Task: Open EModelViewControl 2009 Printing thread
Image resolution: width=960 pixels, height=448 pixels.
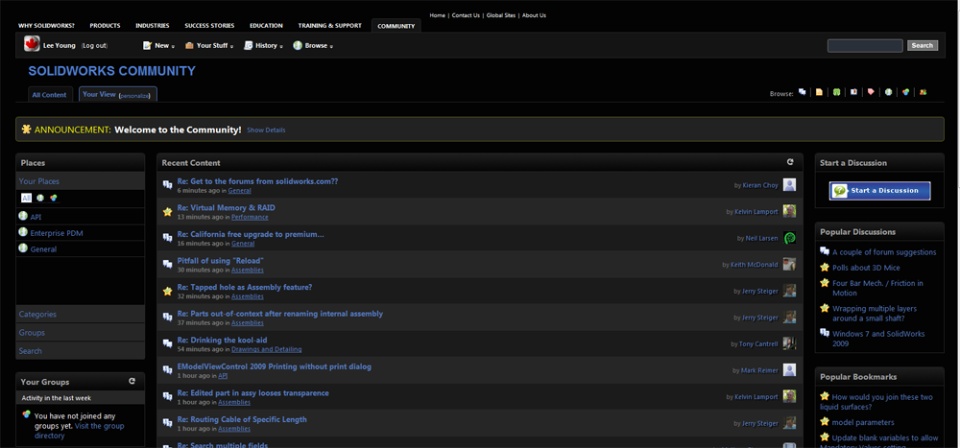Action: click(x=274, y=367)
